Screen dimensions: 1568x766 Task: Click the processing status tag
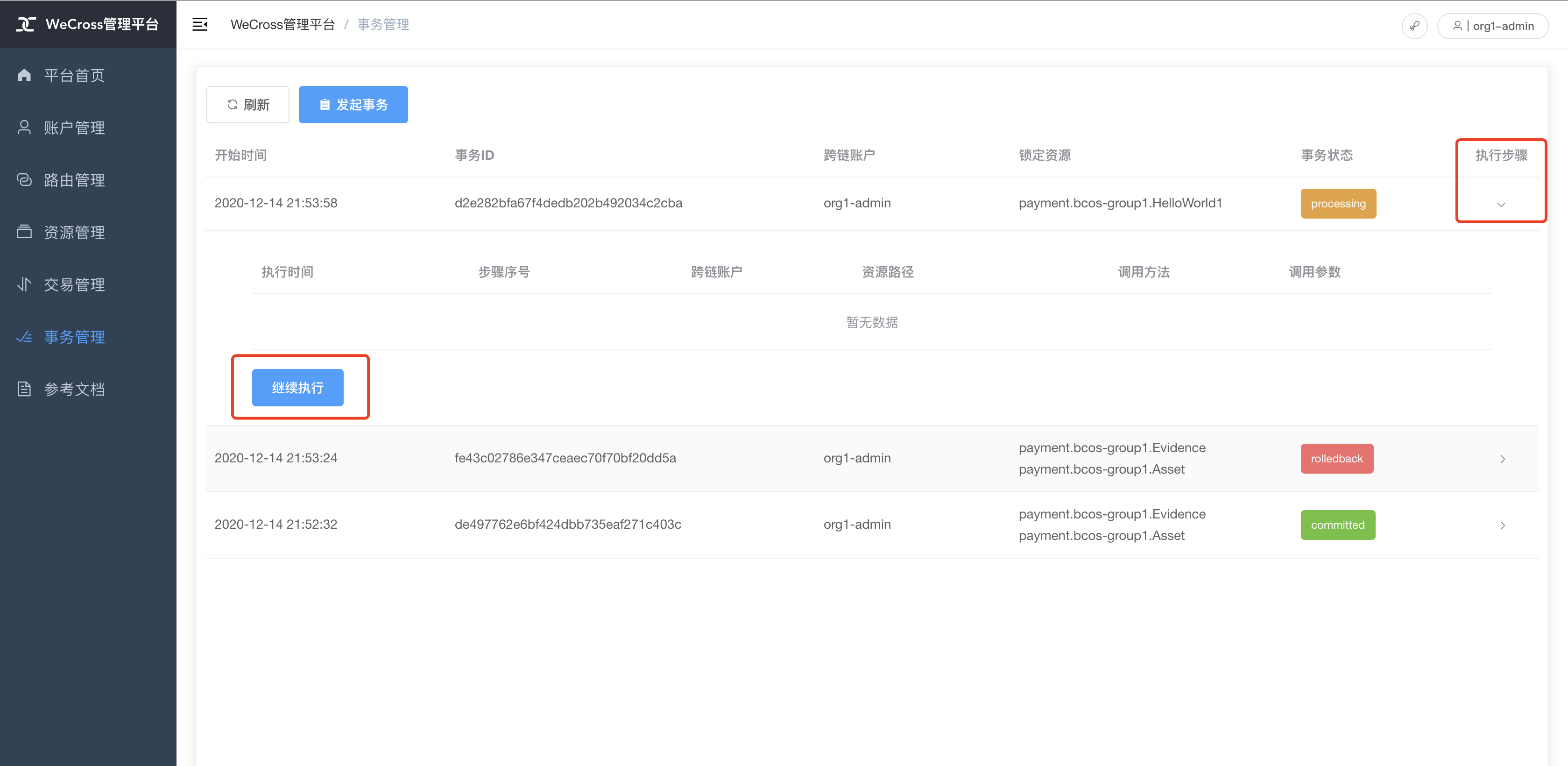tap(1338, 203)
